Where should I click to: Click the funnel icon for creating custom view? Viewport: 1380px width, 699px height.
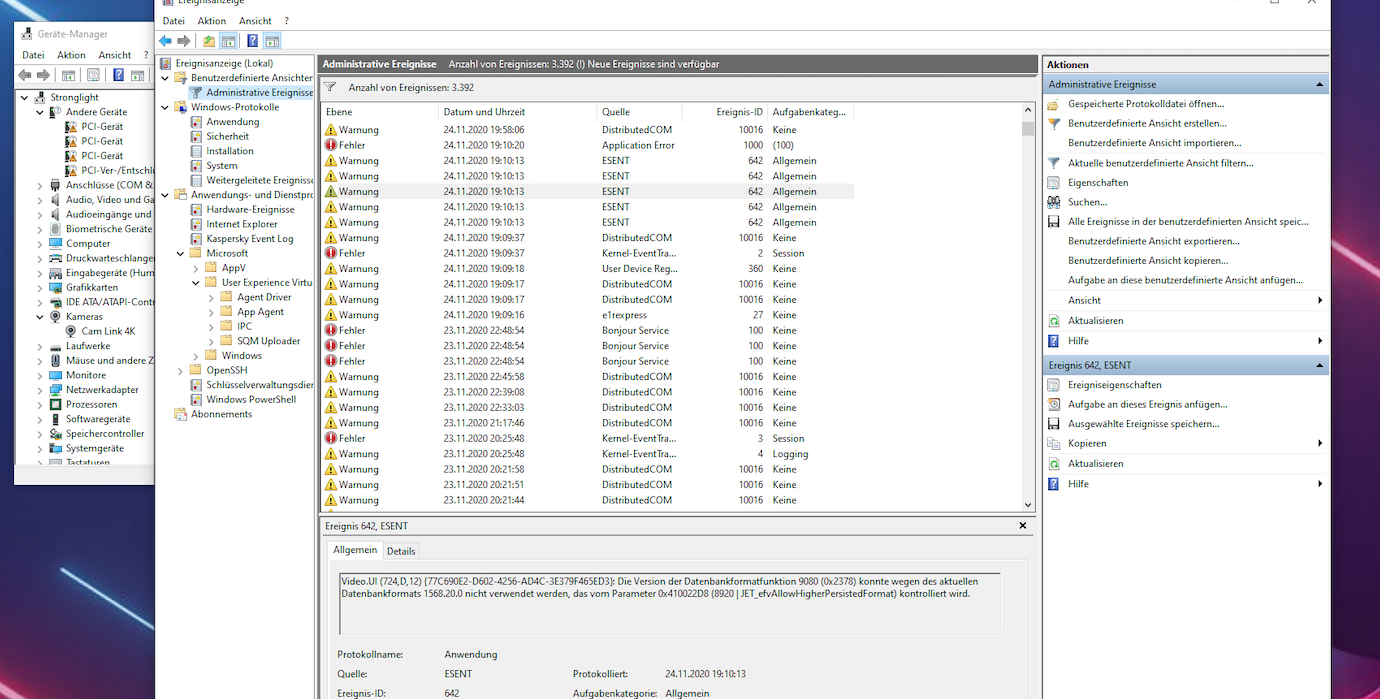tap(1053, 124)
